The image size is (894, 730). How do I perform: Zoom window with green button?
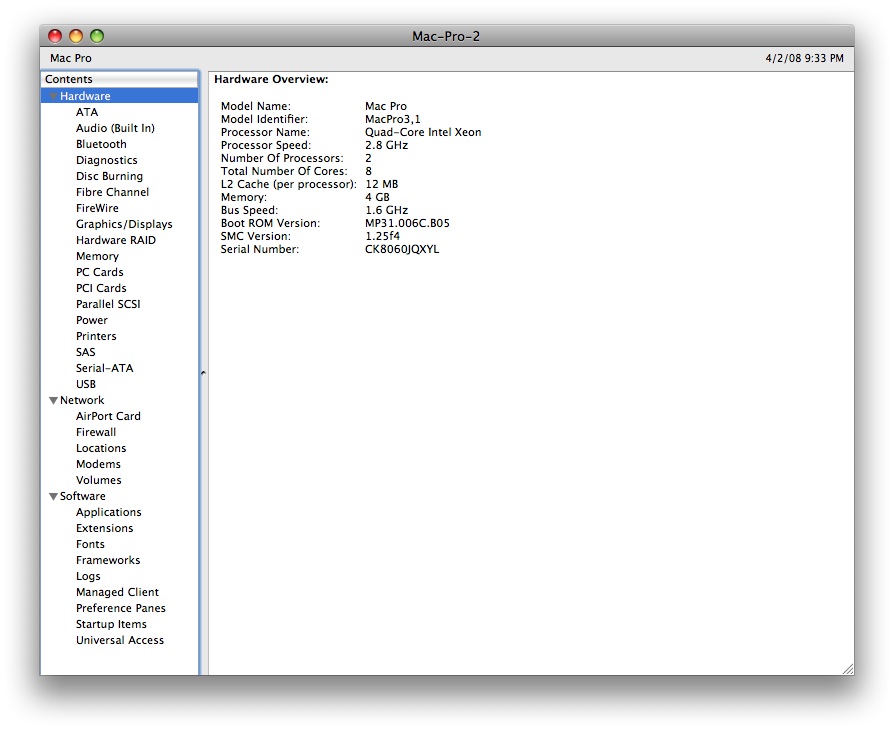97,36
